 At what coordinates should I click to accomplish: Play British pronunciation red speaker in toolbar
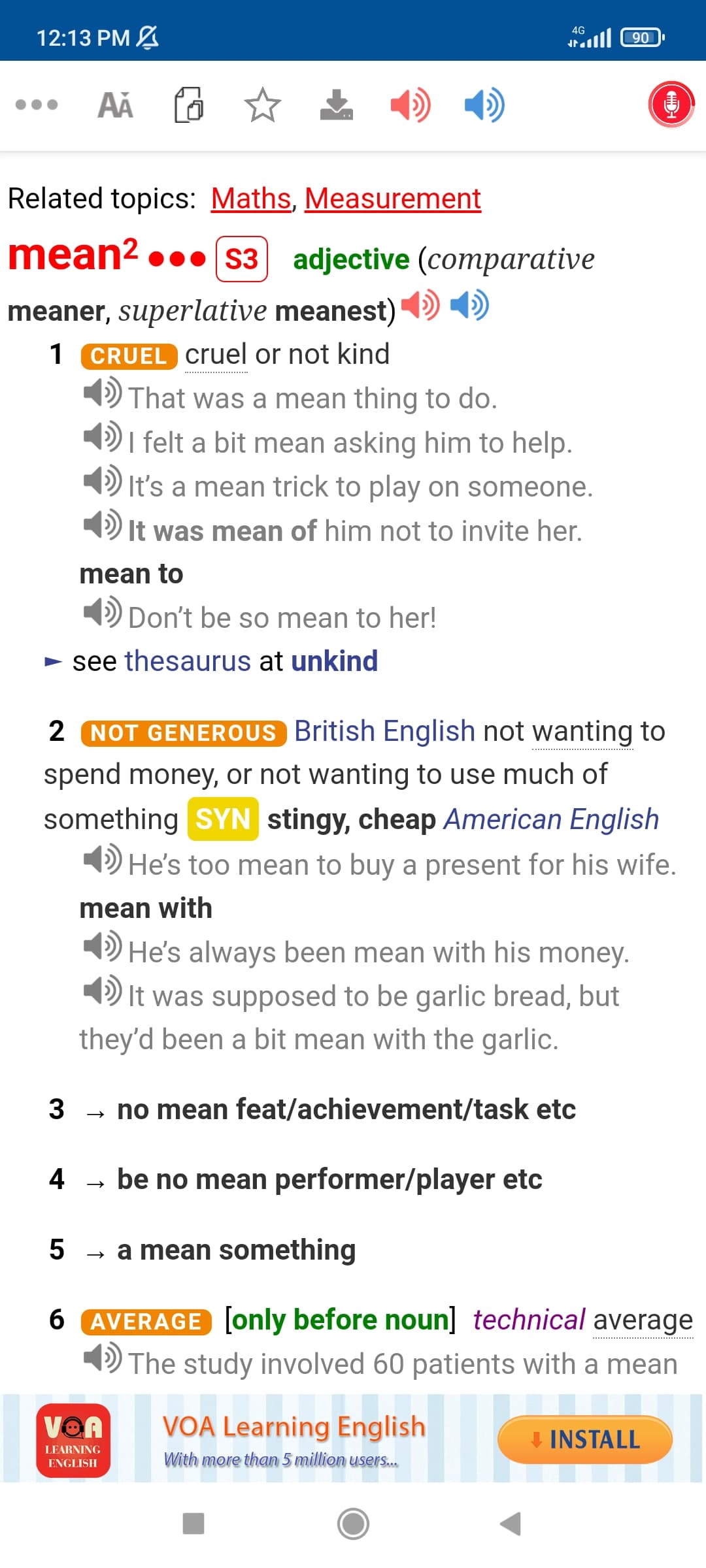(x=411, y=105)
